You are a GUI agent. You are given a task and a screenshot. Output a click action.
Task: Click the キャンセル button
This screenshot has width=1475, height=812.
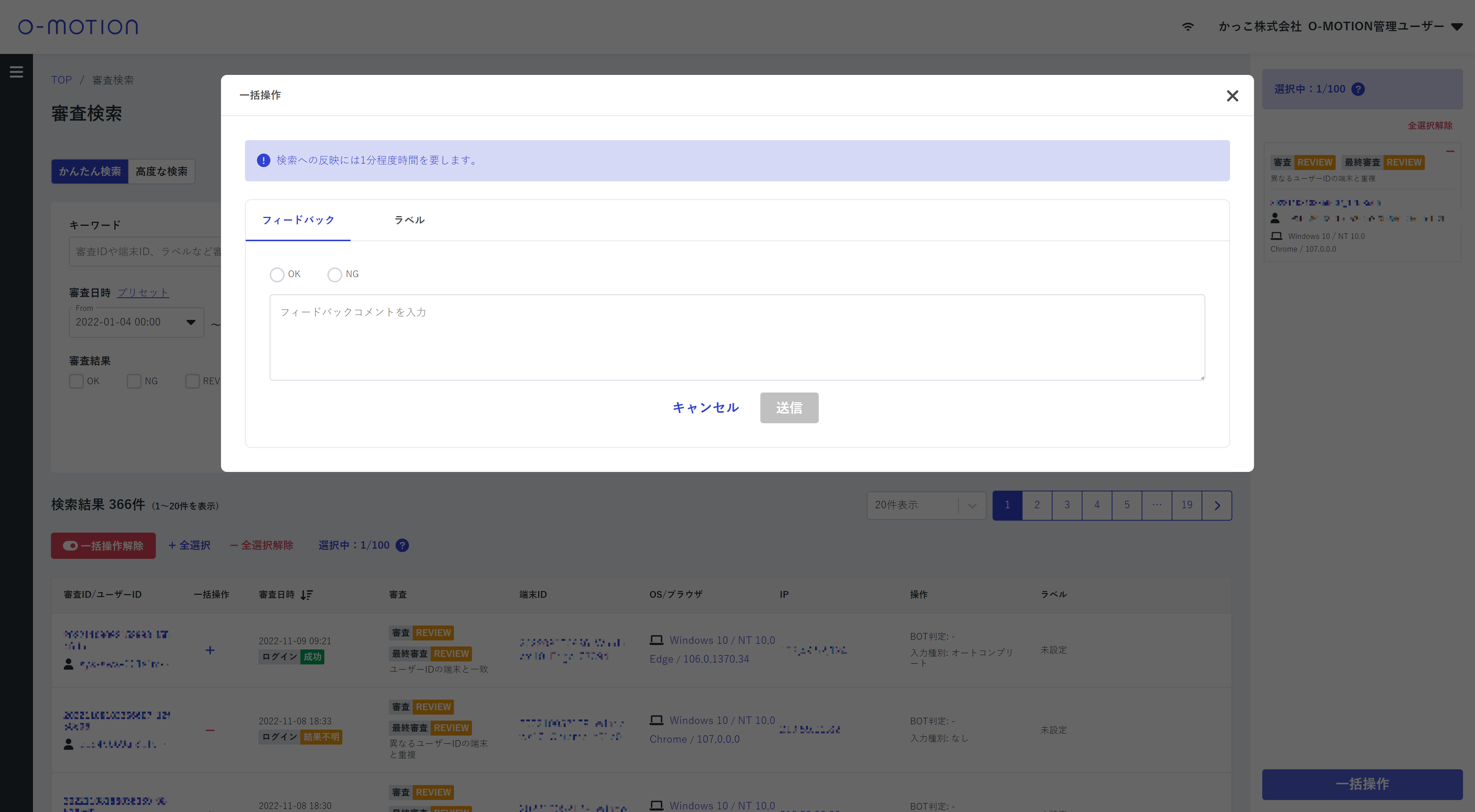(x=705, y=408)
